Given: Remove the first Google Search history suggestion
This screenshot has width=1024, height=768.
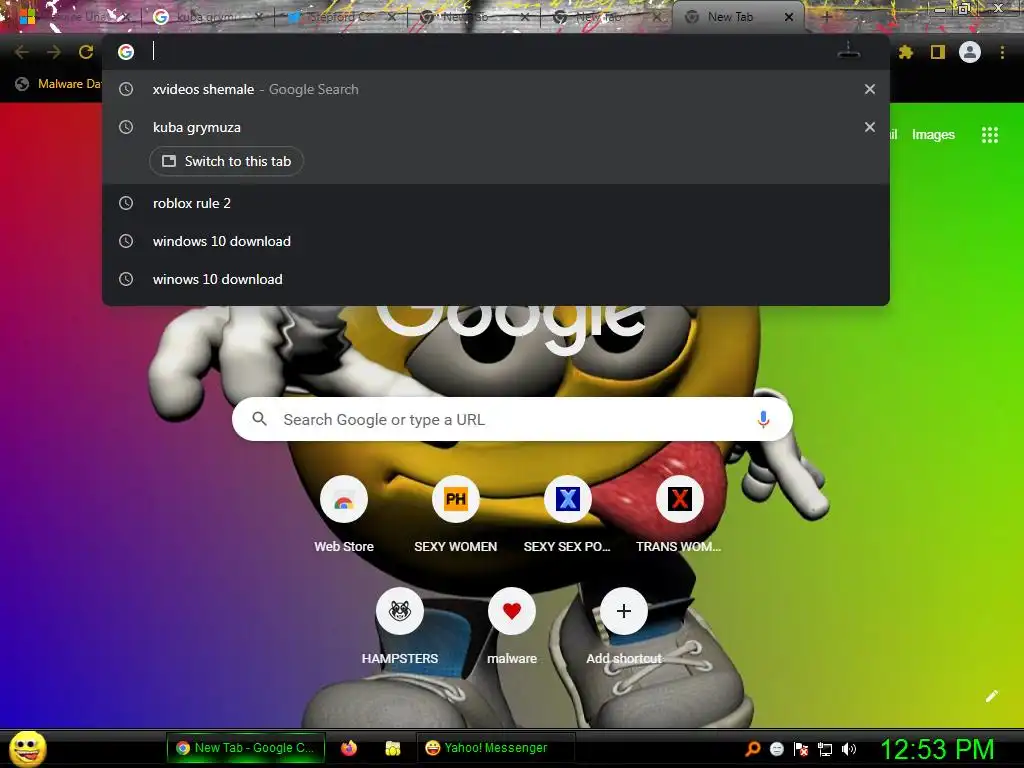Looking at the screenshot, I should tap(870, 89).
